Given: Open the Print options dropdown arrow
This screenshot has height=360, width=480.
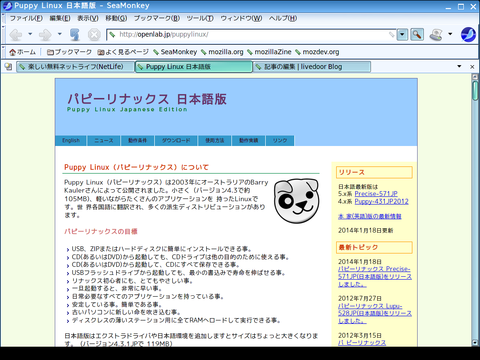Looking at the screenshot, I should pyautogui.click(x=450, y=34).
